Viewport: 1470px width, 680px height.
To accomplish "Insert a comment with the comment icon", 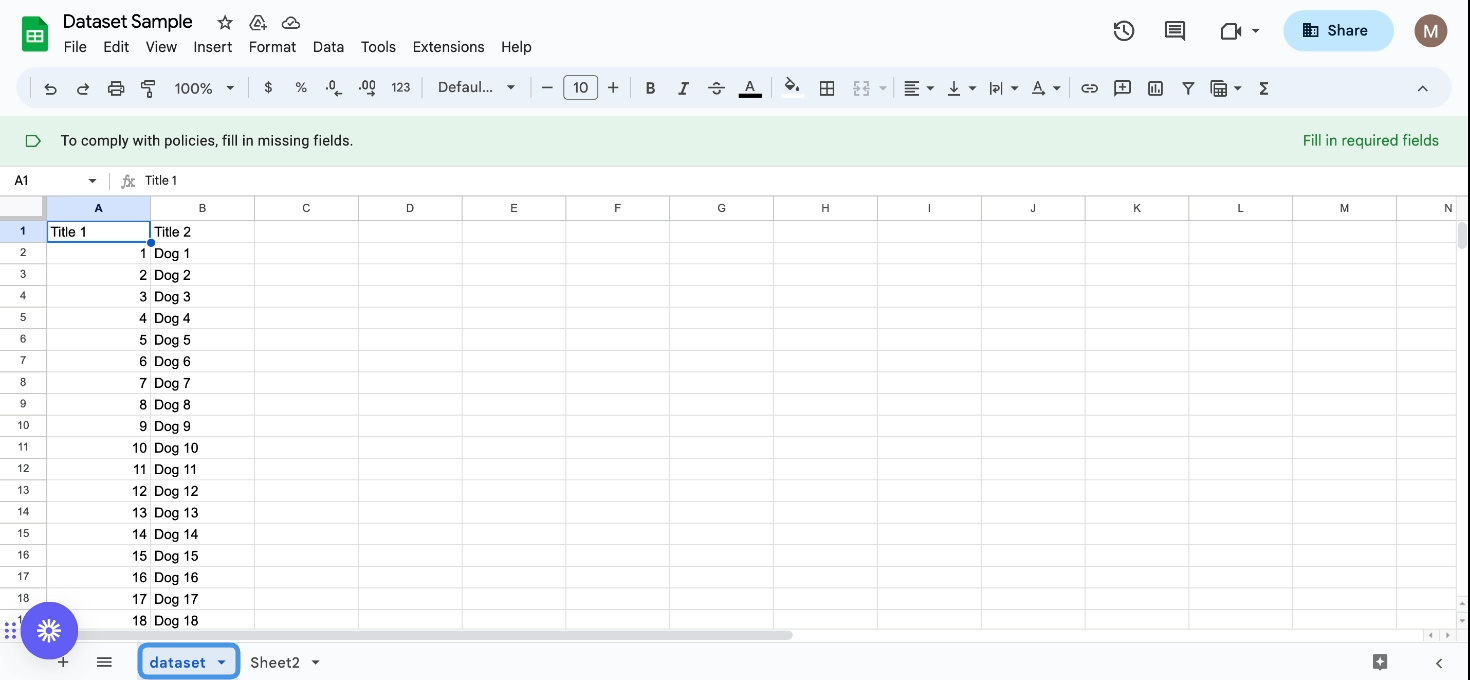I will pyautogui.click(x=1122, y=88).
